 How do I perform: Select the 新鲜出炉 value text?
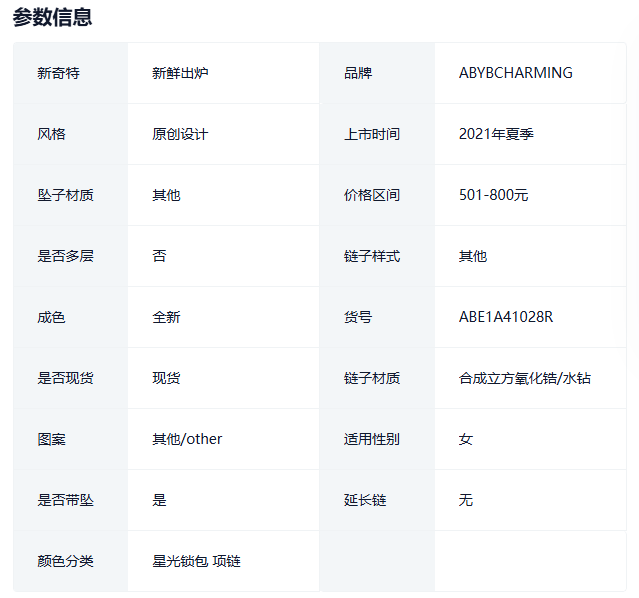tap(180, 73)
